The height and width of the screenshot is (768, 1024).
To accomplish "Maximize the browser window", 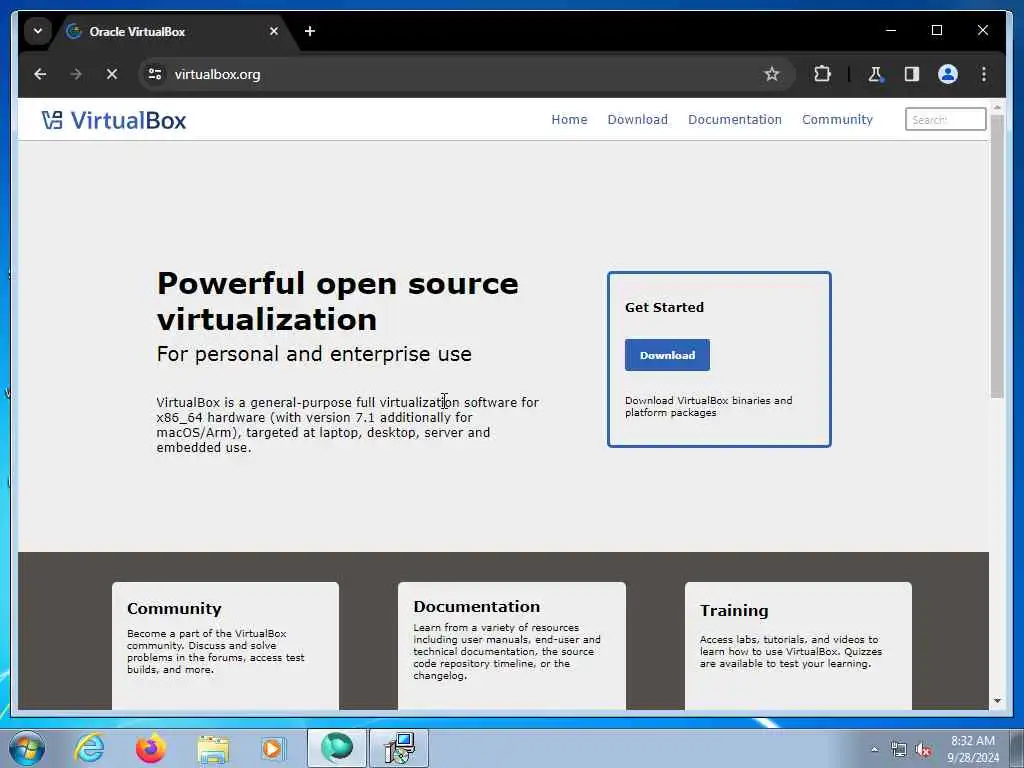I will (936, 30).
